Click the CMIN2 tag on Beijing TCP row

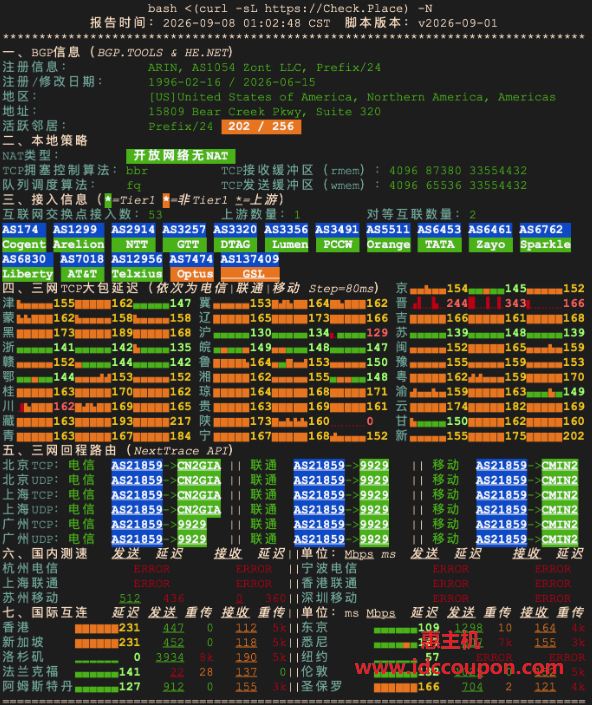(560, 465)
